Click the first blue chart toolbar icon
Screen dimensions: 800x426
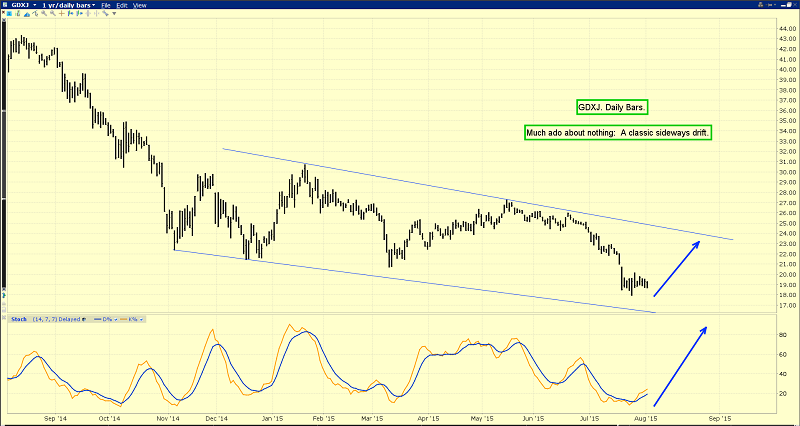11,14
